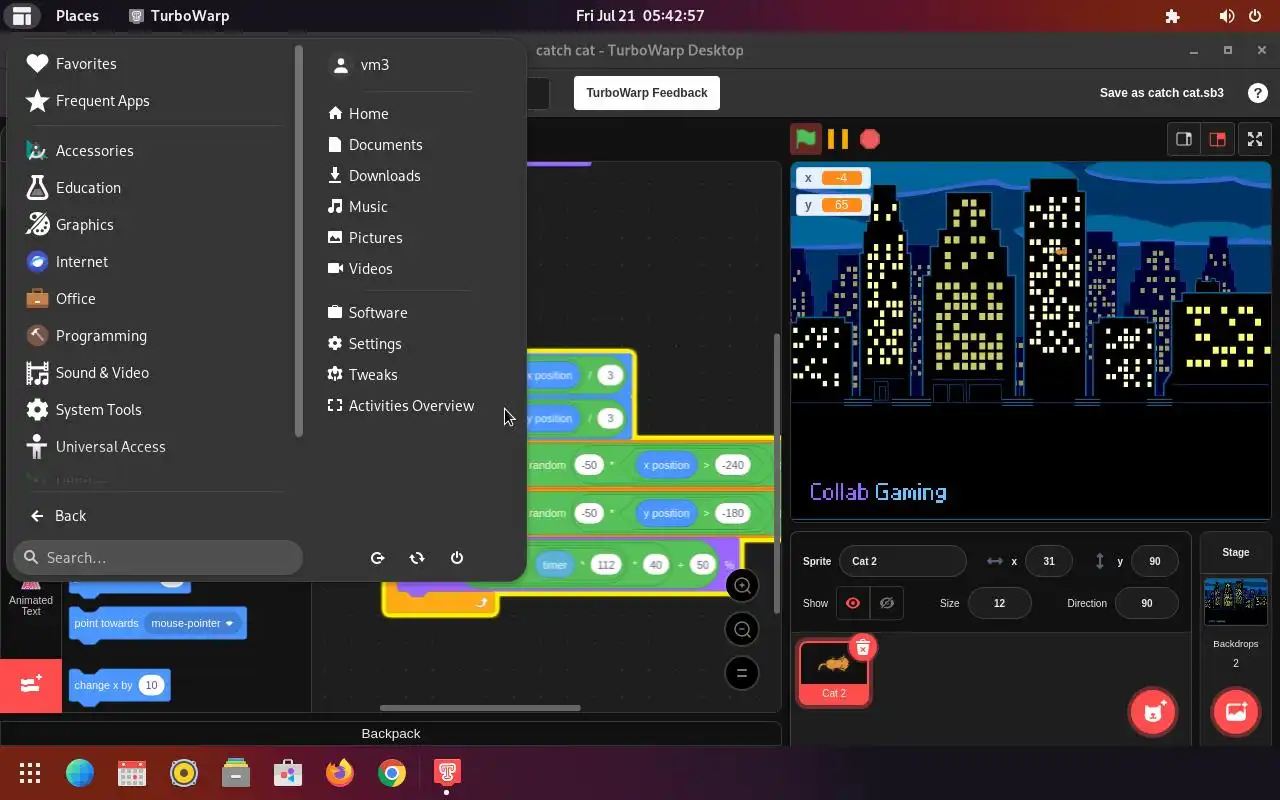Click the restart icon in menu
This screenshot has height=800, width=1280.
click(x=417, y=558)
